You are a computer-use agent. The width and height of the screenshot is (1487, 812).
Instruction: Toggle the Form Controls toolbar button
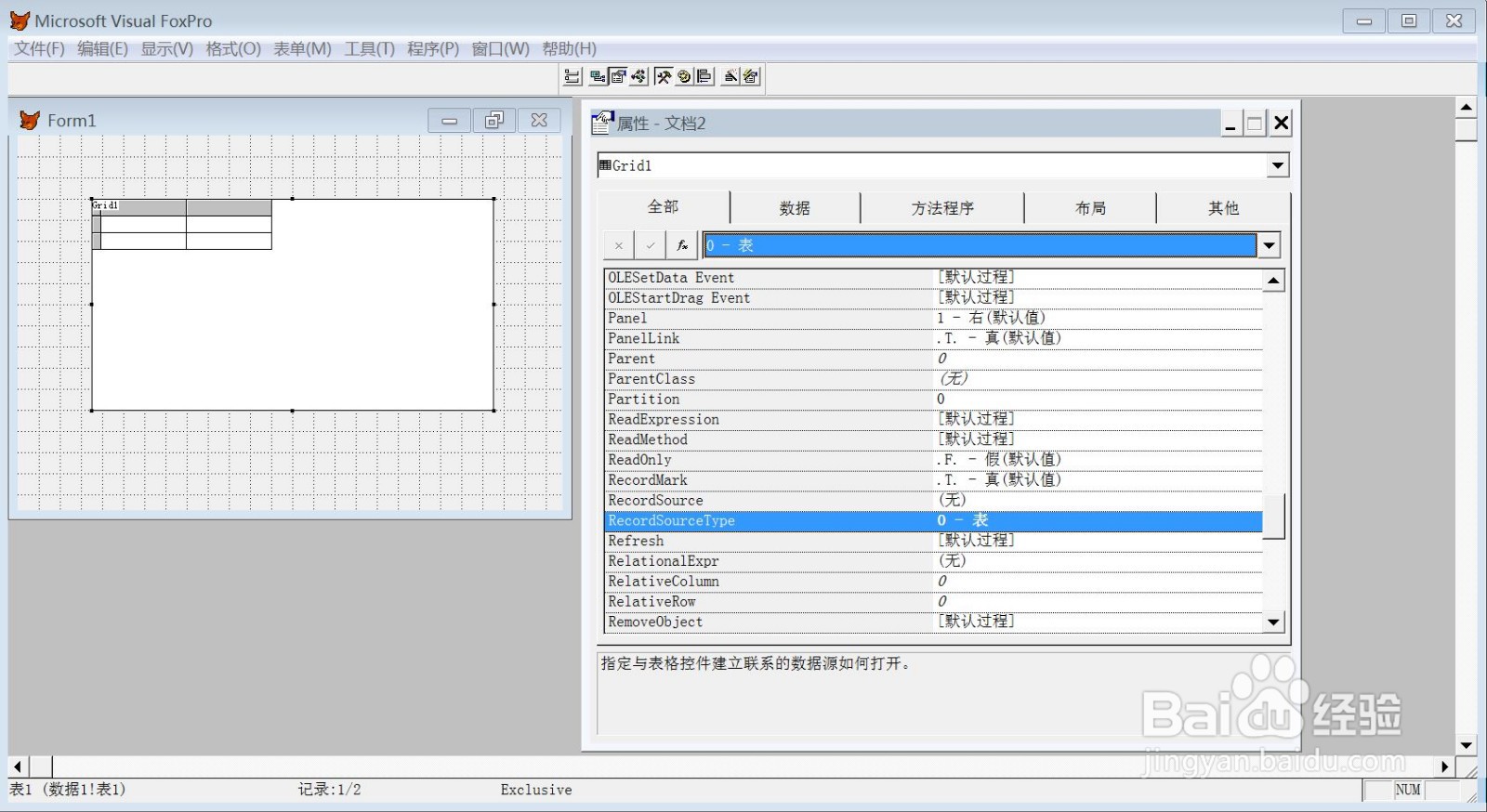(664, 76)
